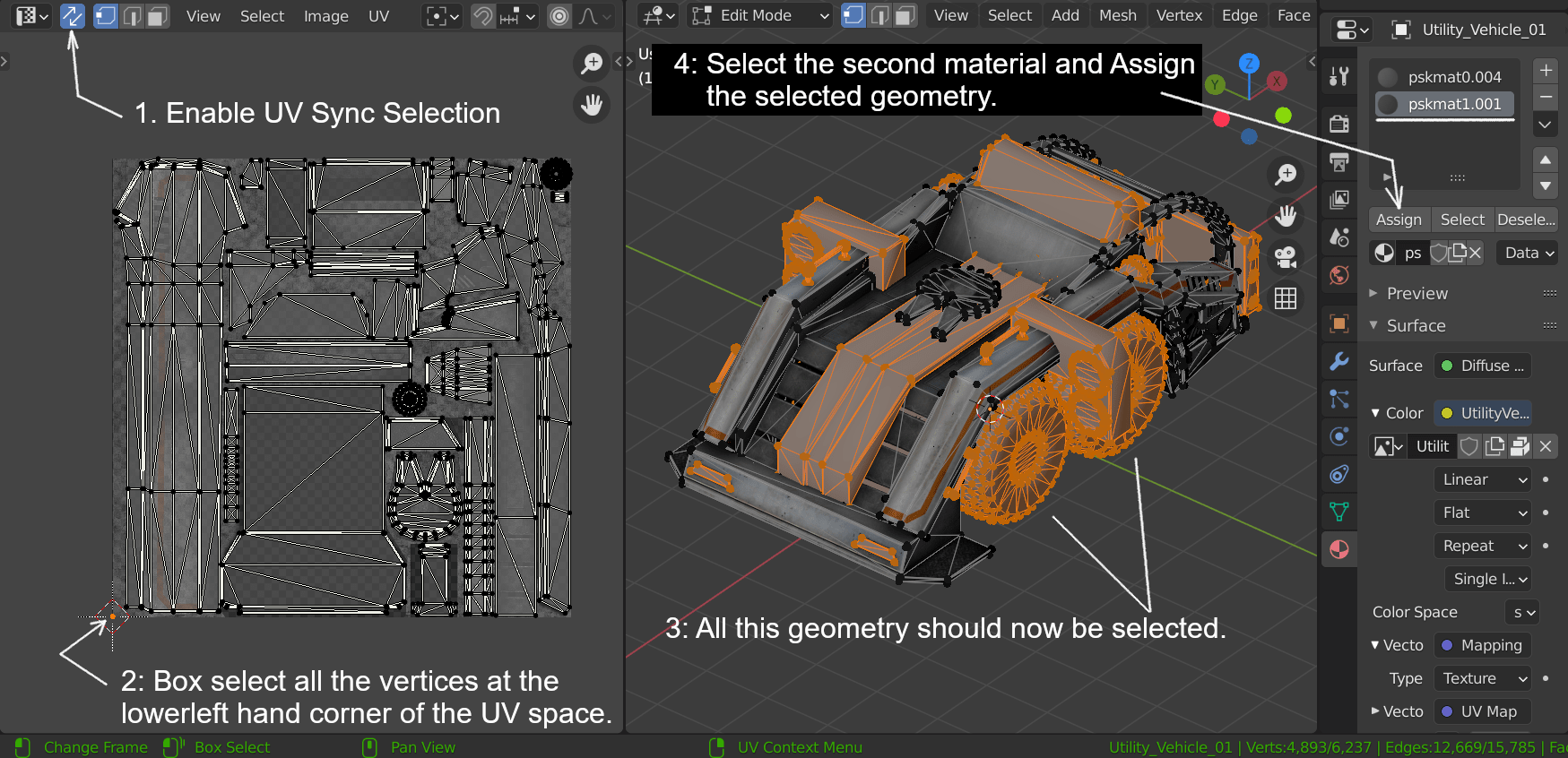Open UV snapping options dropdown

[x=518, y=16]
